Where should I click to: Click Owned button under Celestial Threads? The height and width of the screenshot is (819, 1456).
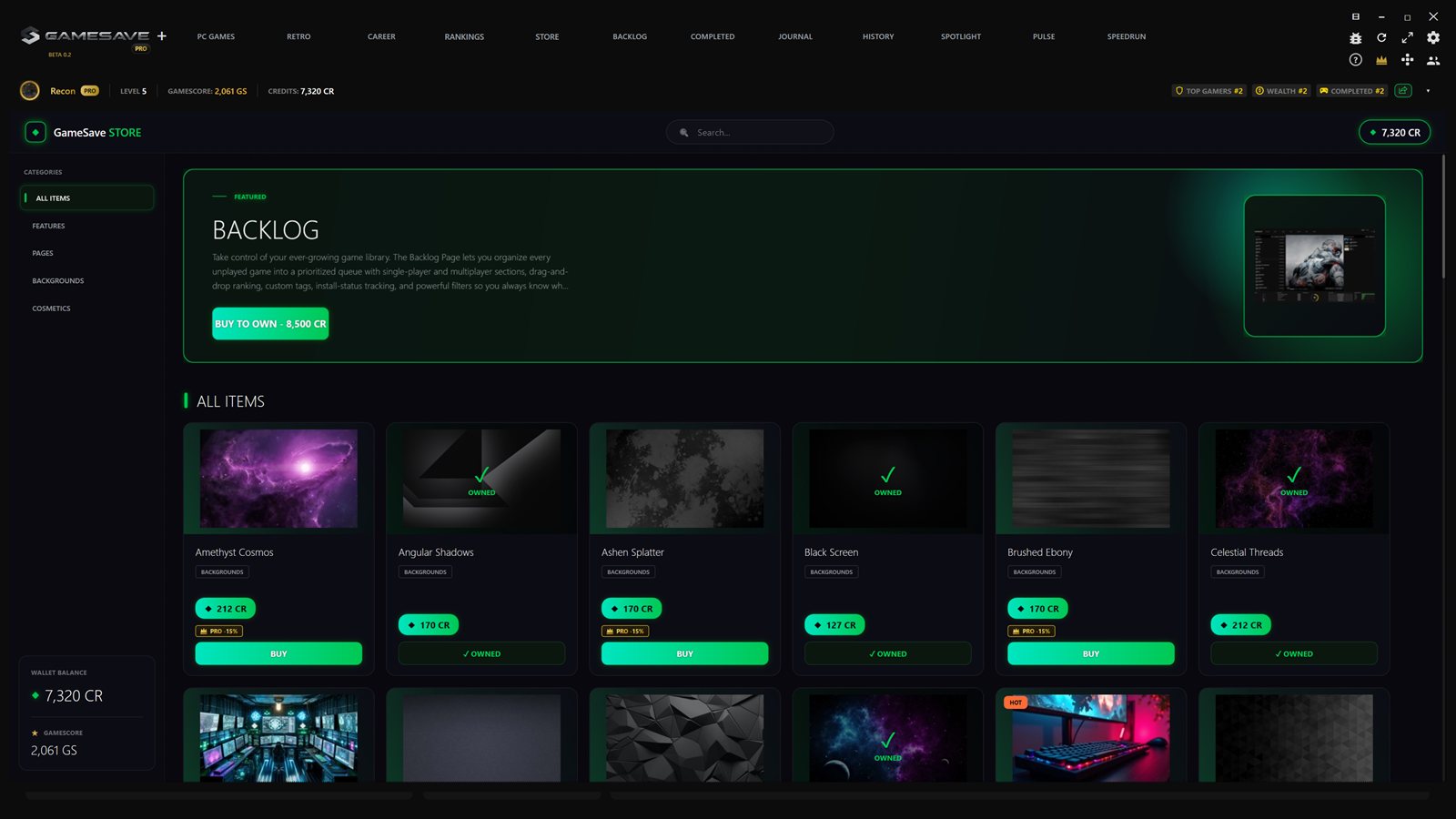[x=1294, y=653]
